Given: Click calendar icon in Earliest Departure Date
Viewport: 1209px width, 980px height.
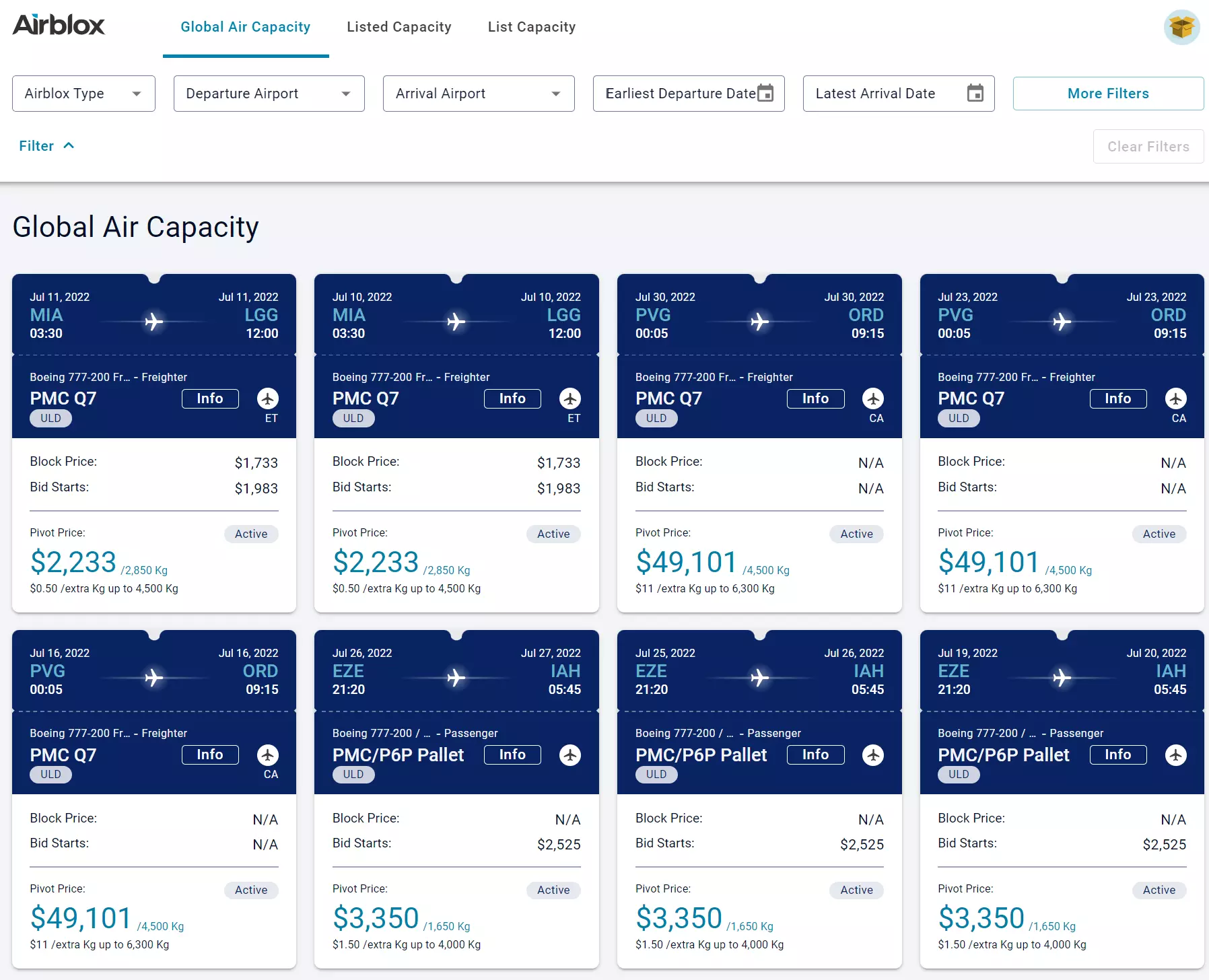Looking at the screenshot, I should tap(765, 93).
